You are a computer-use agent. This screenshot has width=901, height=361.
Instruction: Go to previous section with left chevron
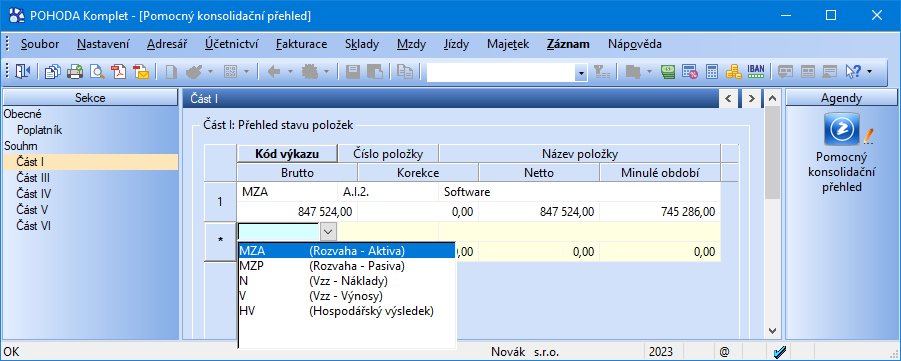pyautogui.click(x=729, y=98)
